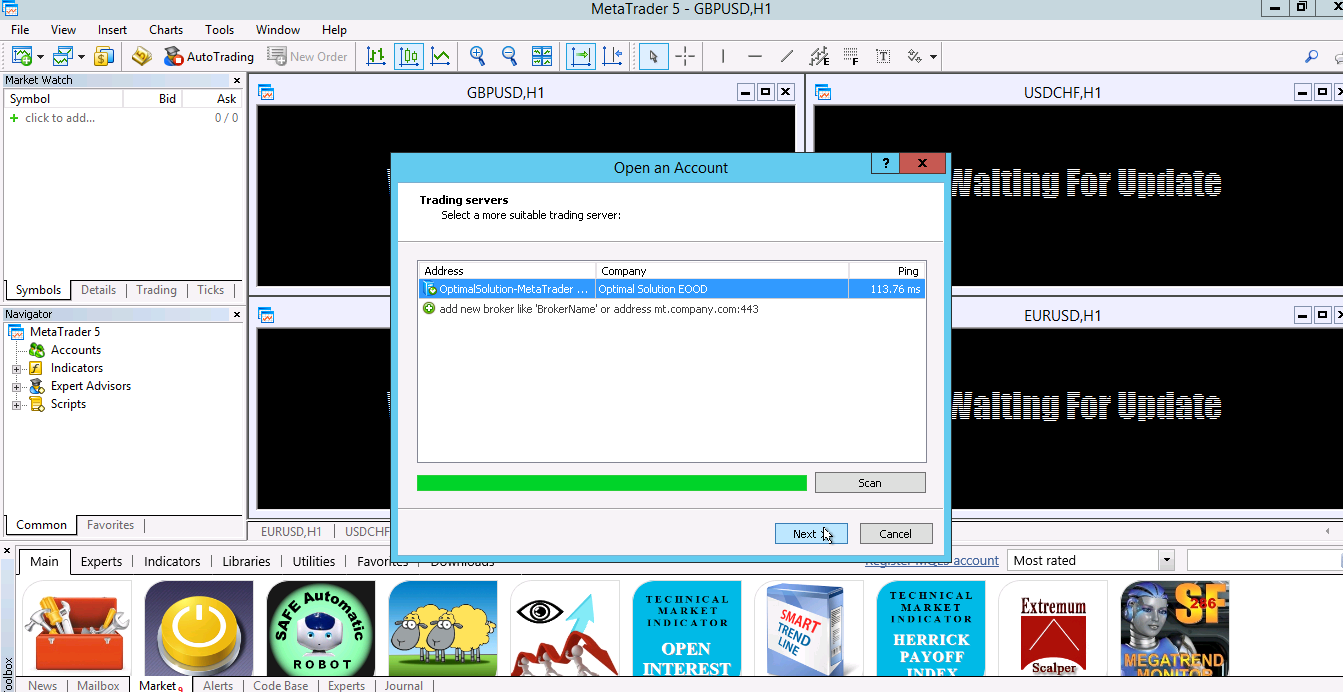Screen dimensions: 1343x692
Task: Toggle chart shift
Action: point(613,57)
